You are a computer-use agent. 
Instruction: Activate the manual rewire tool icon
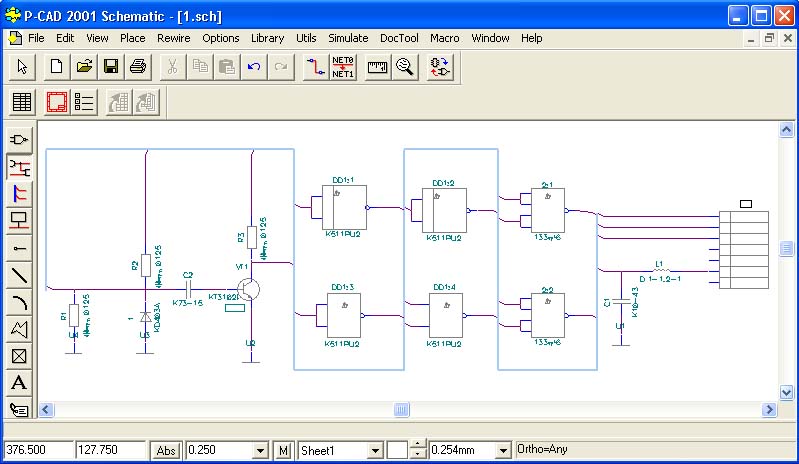pos(315,67)
